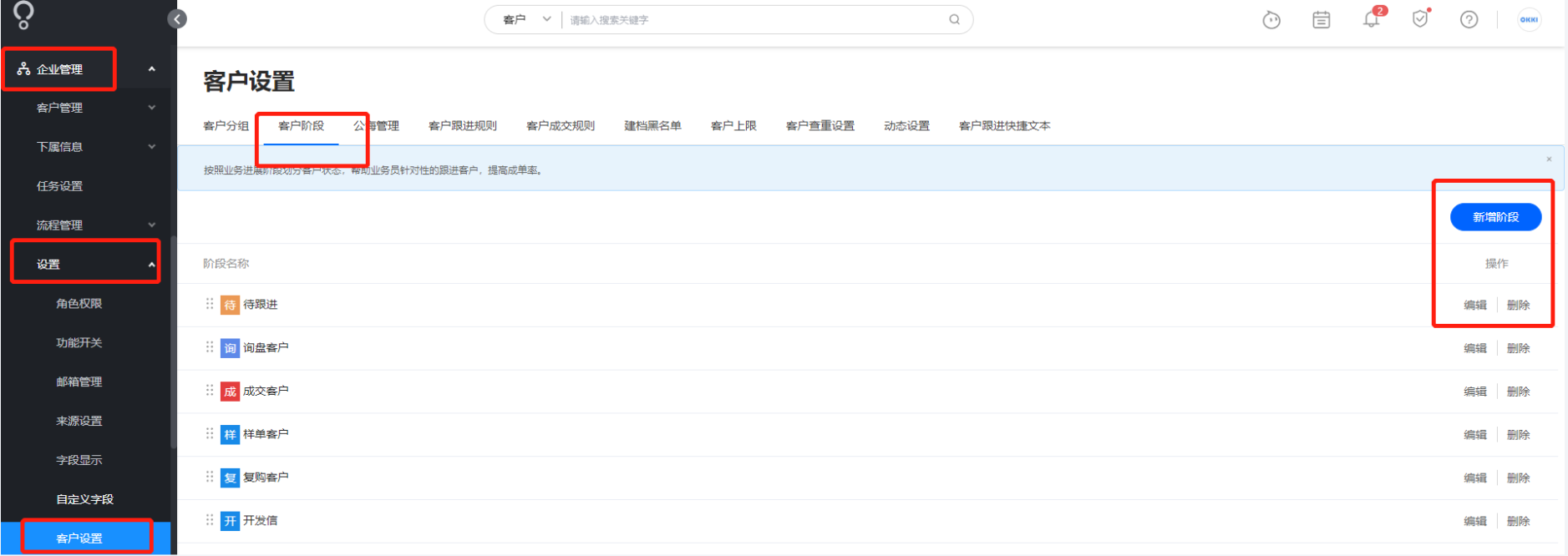
Task: Expand the 客户管理 submenu
Action: pos(151,108)
